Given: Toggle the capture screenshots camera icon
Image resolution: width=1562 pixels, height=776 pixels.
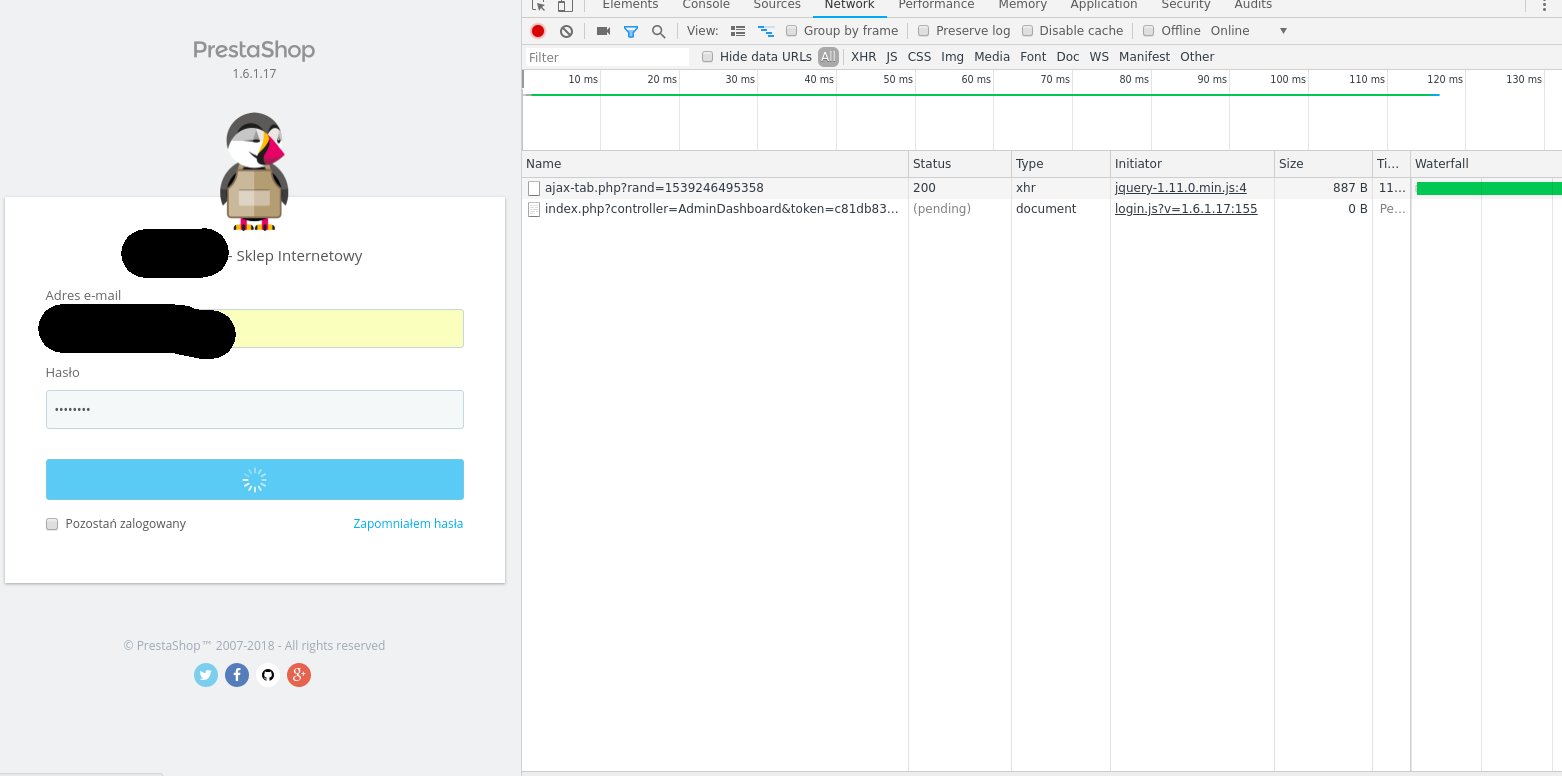Looking at the screenshot, I should coord(603,31).
